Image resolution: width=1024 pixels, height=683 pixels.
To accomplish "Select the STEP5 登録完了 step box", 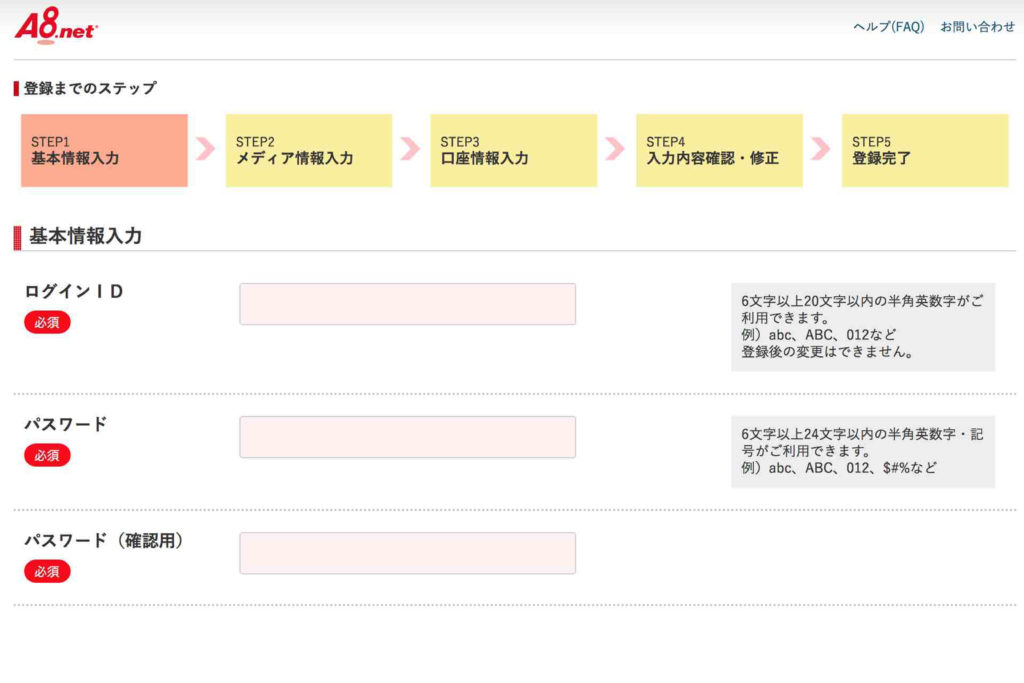I will pos(924,150).
